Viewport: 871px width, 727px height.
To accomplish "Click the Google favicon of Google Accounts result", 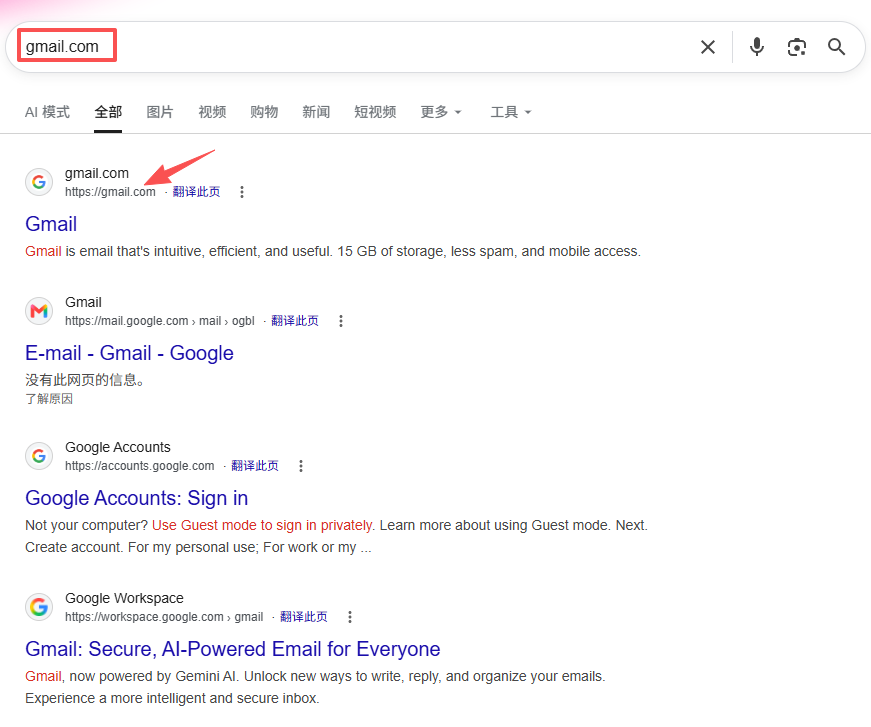I will tap(39, 456).
